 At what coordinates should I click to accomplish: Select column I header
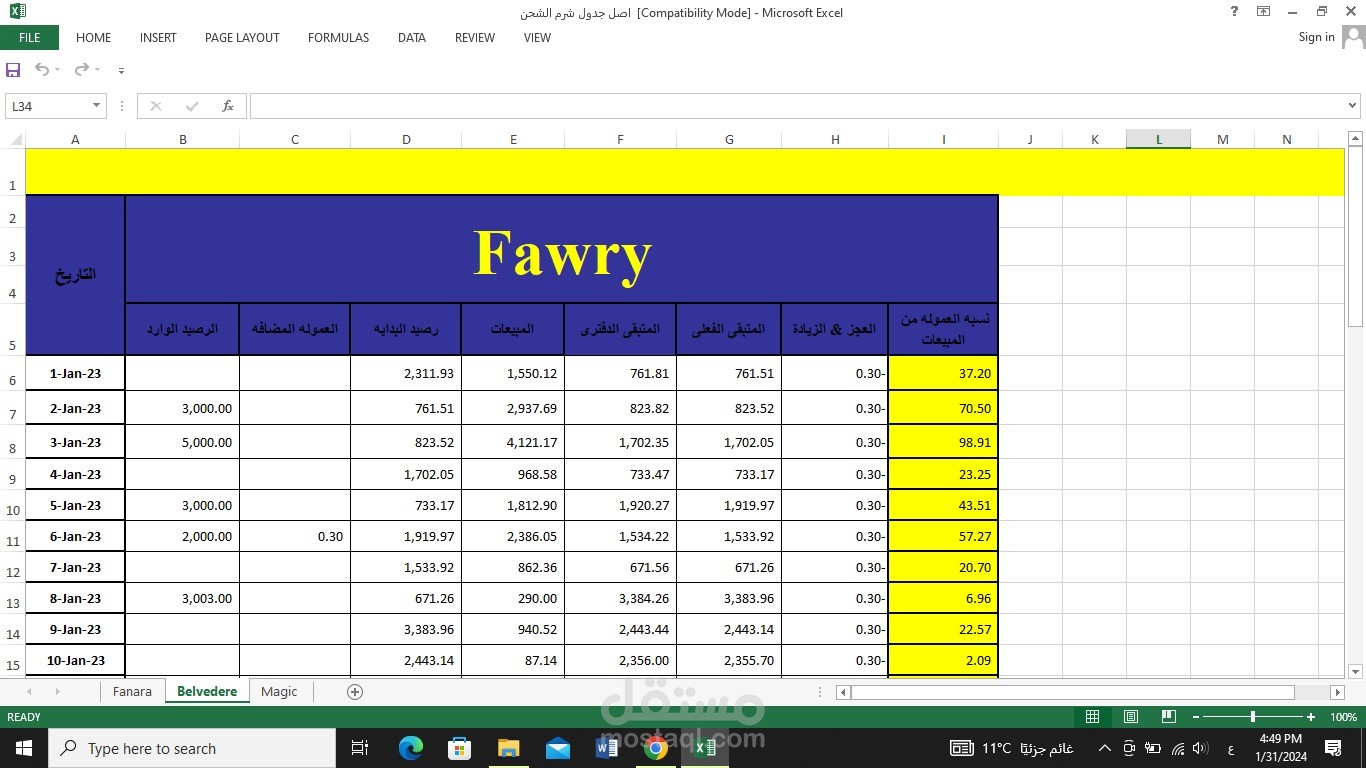pyautogui.click(x=943, y=139)
